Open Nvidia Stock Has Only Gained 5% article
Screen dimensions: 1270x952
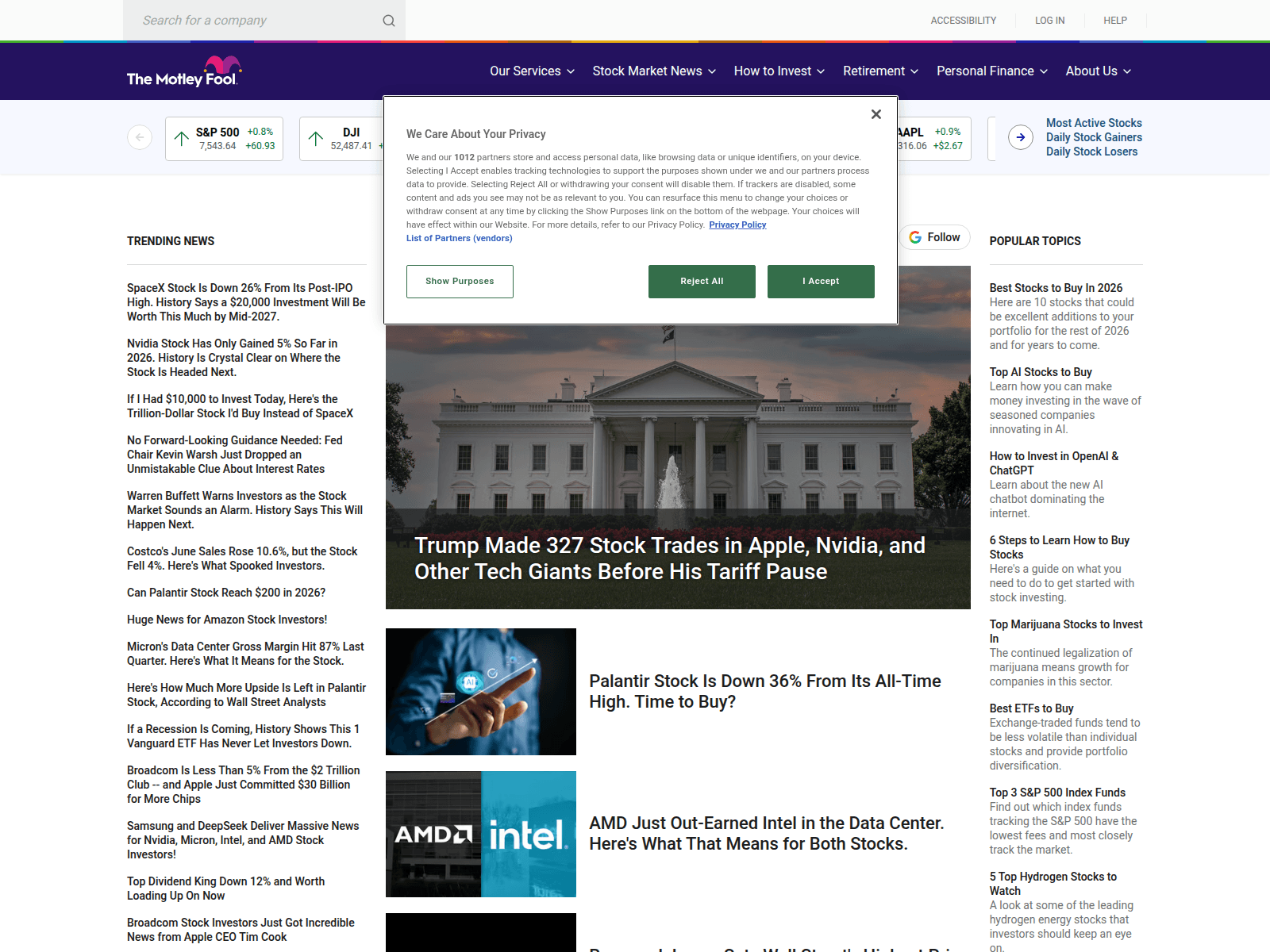click(x=233, y=358)
